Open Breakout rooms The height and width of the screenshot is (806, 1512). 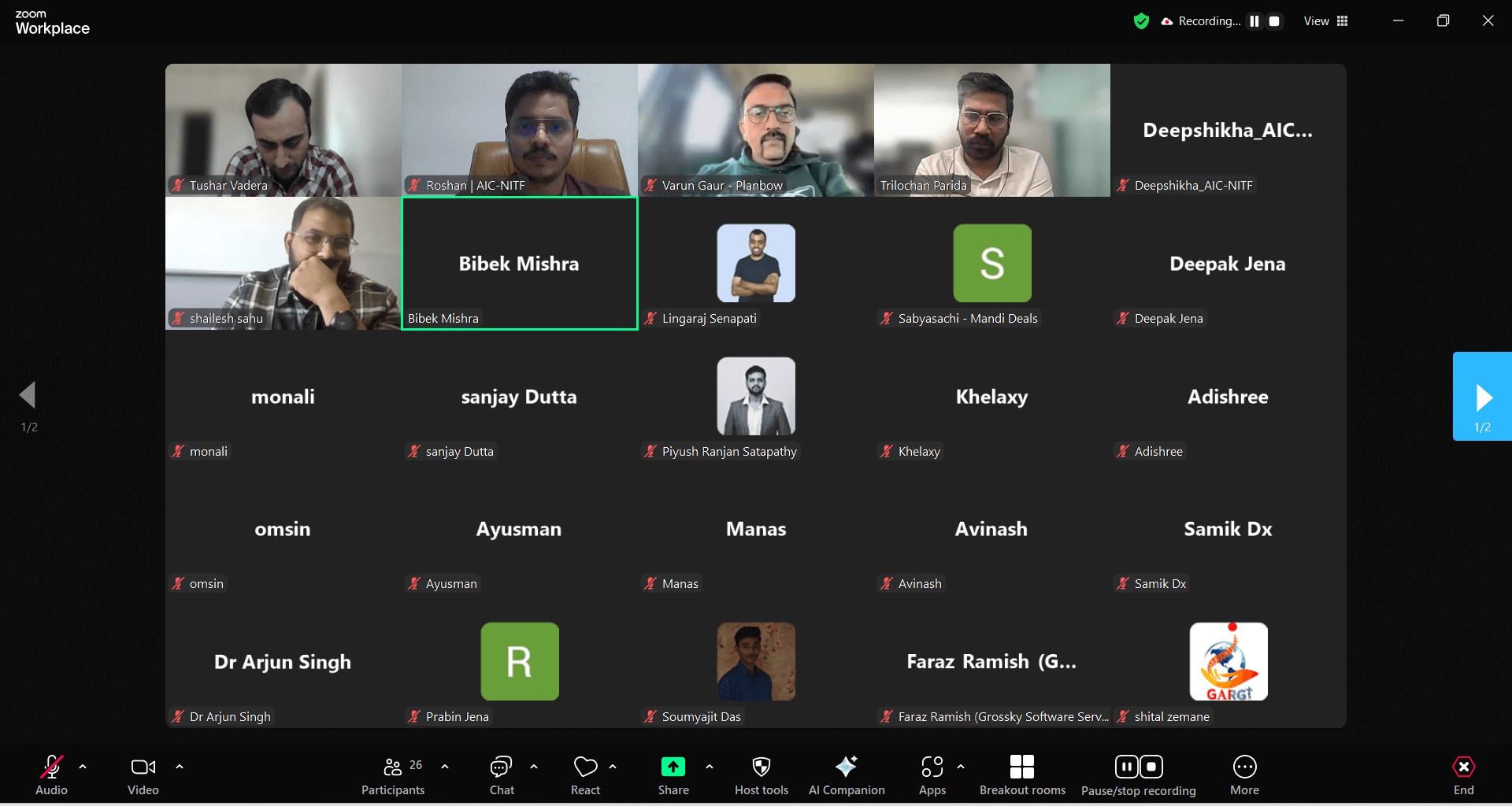[x=1022, y=775]
